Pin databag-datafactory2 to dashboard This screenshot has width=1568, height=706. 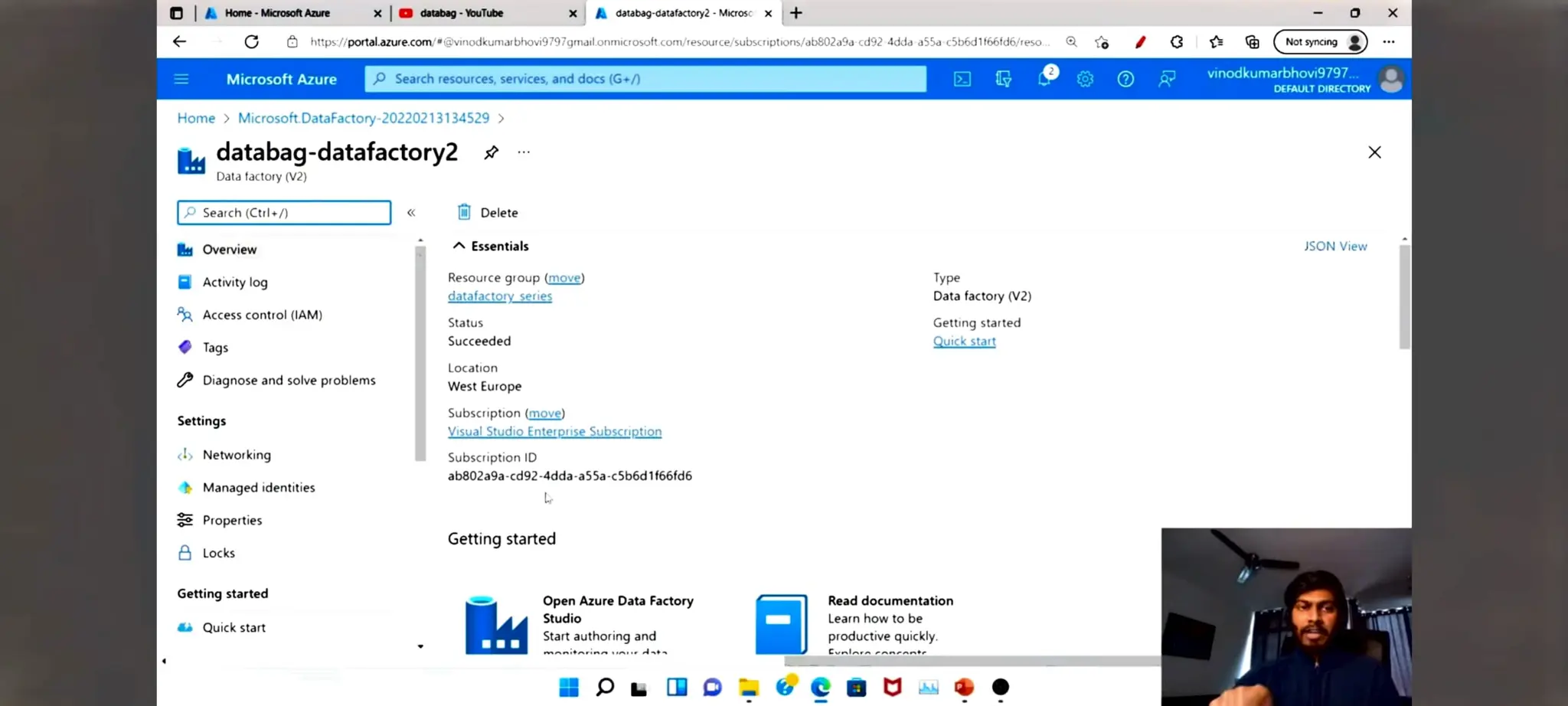click(492, 152)
